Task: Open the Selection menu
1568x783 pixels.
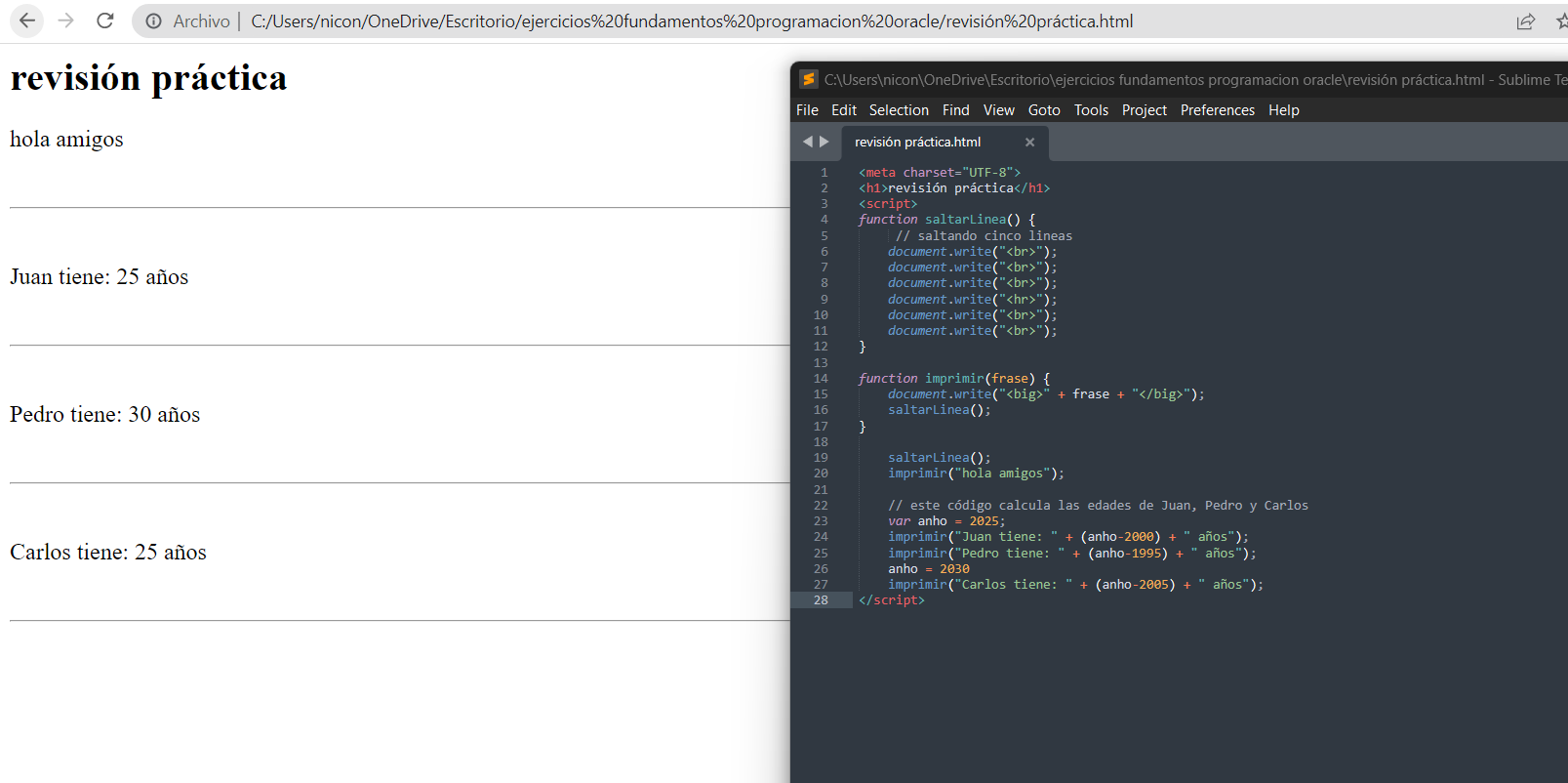Action: [x=899, y=110]
